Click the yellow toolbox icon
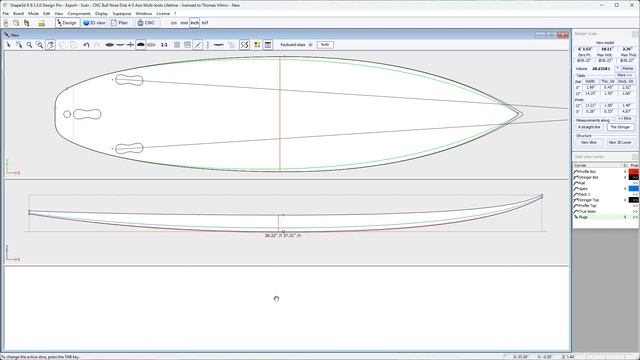The image size is (640, 360). coord(41,23)
